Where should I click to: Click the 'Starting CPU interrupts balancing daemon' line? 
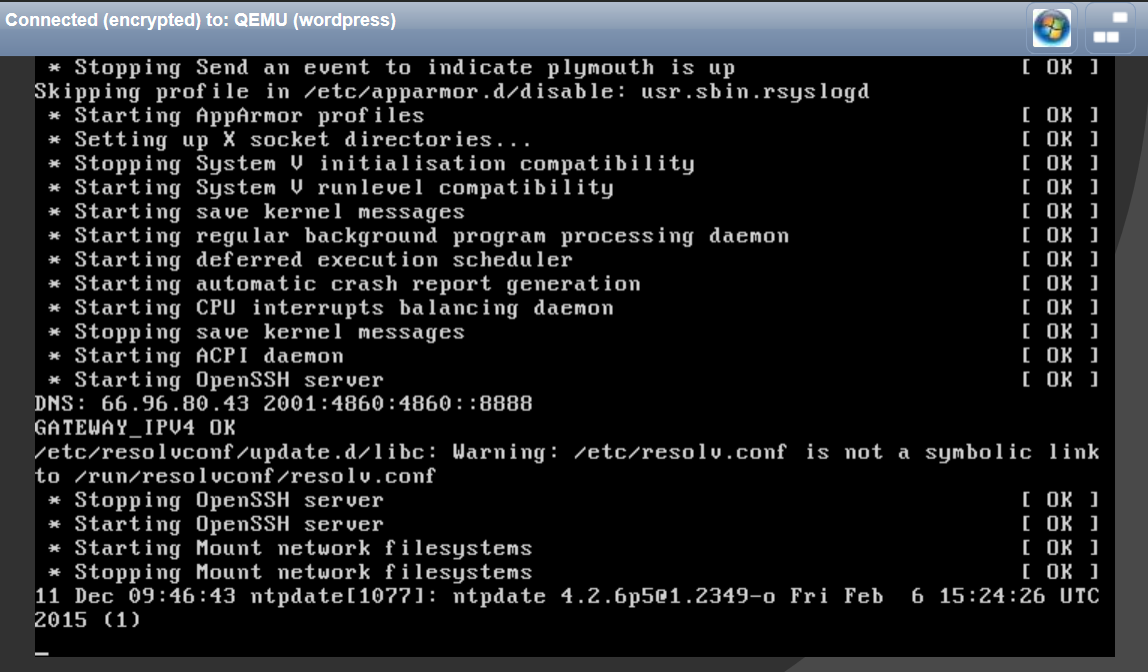click(x=330, y=308)
